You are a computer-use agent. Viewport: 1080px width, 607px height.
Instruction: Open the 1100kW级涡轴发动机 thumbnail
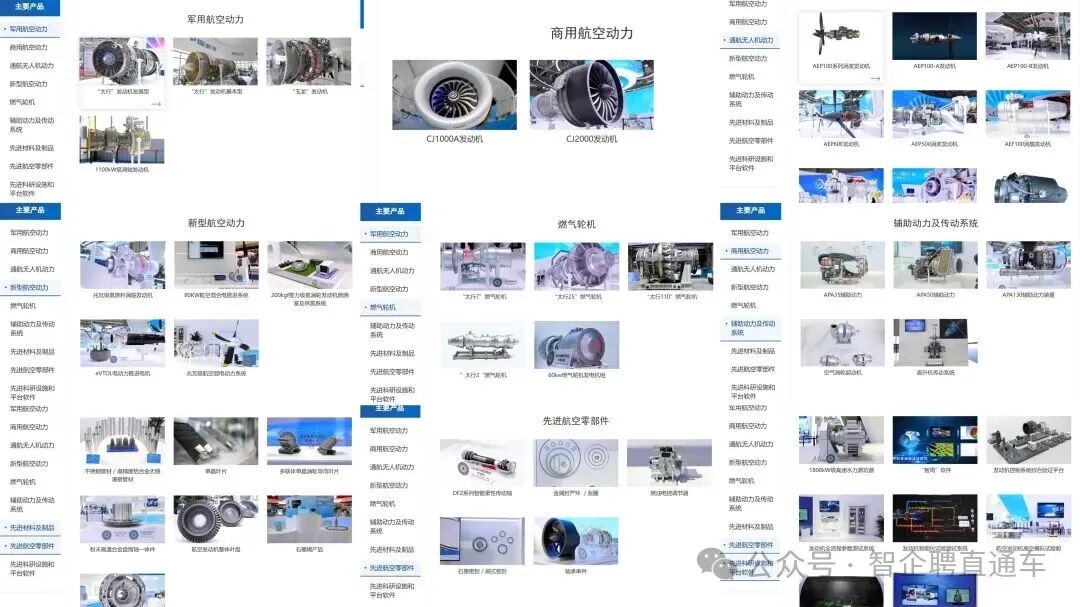pos(122,140)
